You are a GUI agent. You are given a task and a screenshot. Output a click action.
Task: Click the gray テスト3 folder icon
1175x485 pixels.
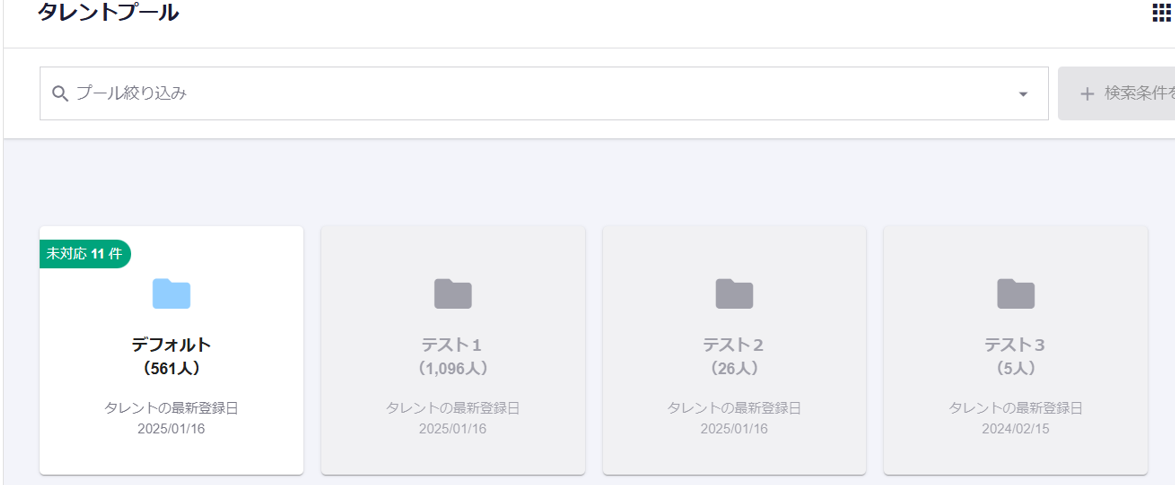coord(1016,294)
